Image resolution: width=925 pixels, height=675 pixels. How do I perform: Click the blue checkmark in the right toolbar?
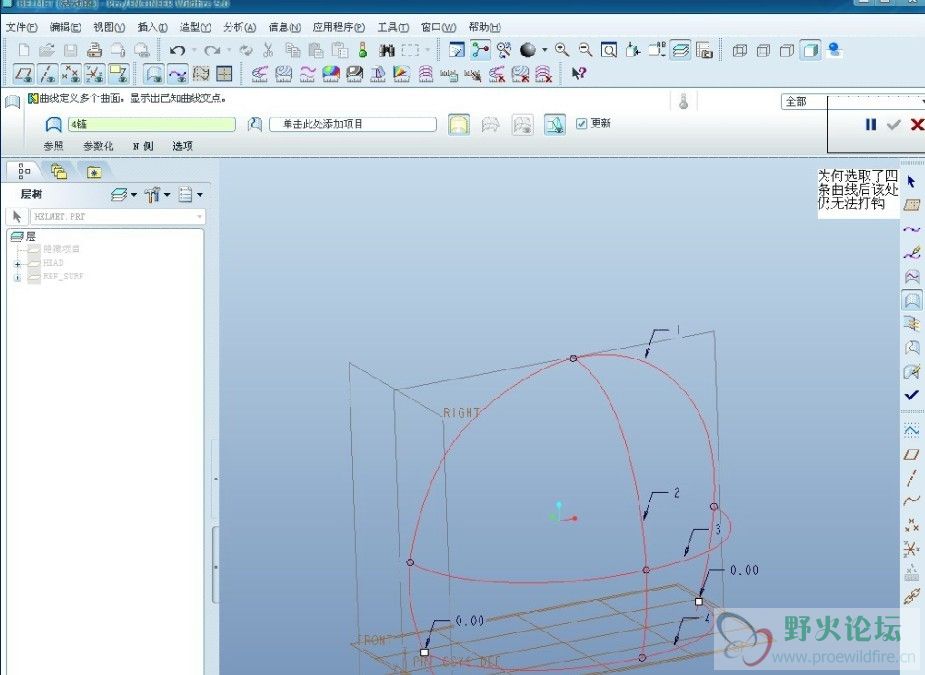(911, 395)
